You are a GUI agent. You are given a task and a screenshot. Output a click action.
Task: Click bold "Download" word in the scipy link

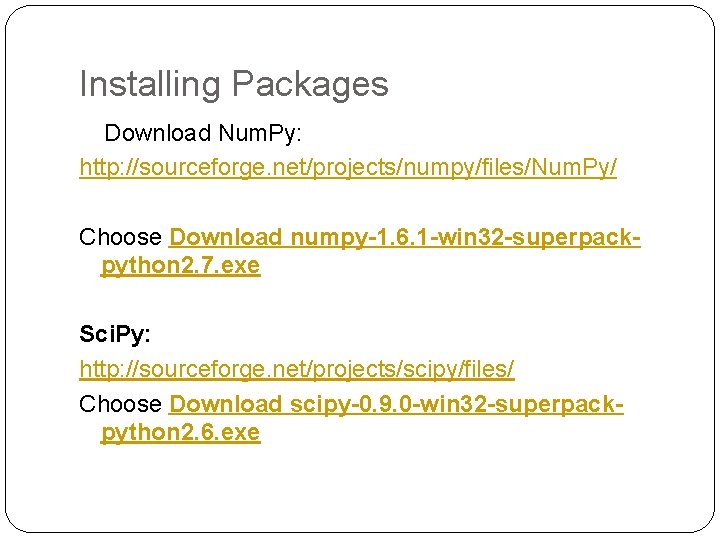226,404
